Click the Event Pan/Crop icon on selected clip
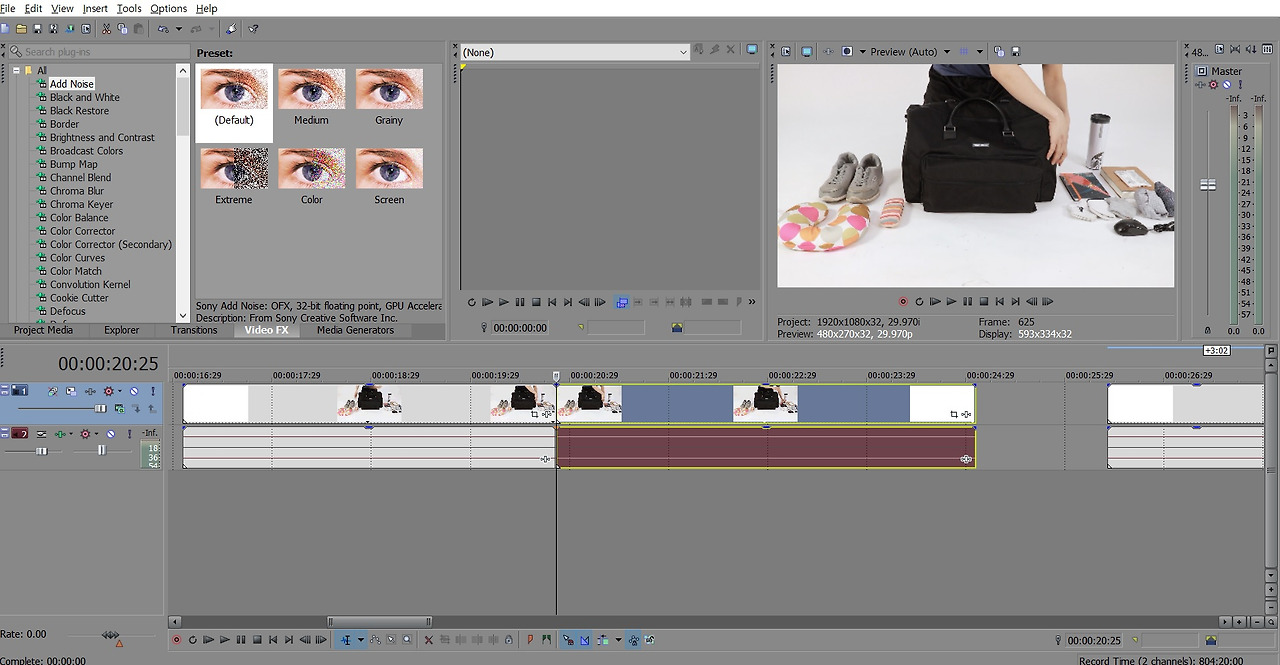The width and height of the screenshot is (1280, 665). pyautogui.click(x=954, y=414)
